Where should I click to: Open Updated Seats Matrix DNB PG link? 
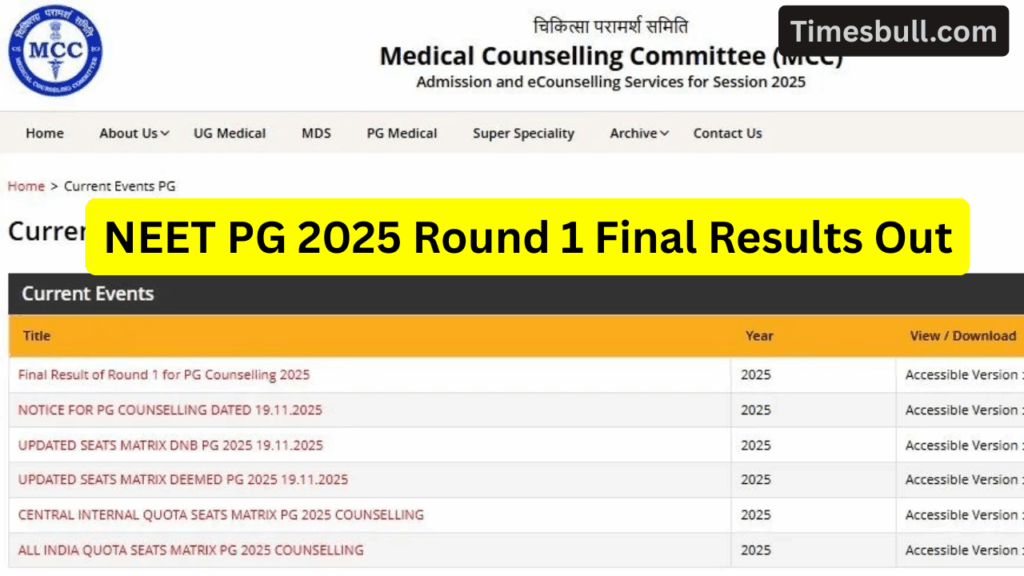tap(171, 445)
